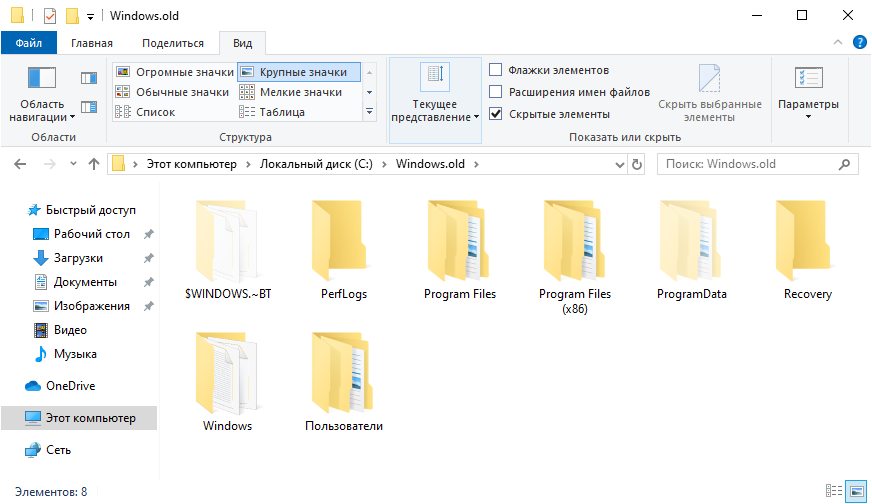Click the up-arrow parent folder button
The width and height of the screenshot is (872, 504).
93,164
